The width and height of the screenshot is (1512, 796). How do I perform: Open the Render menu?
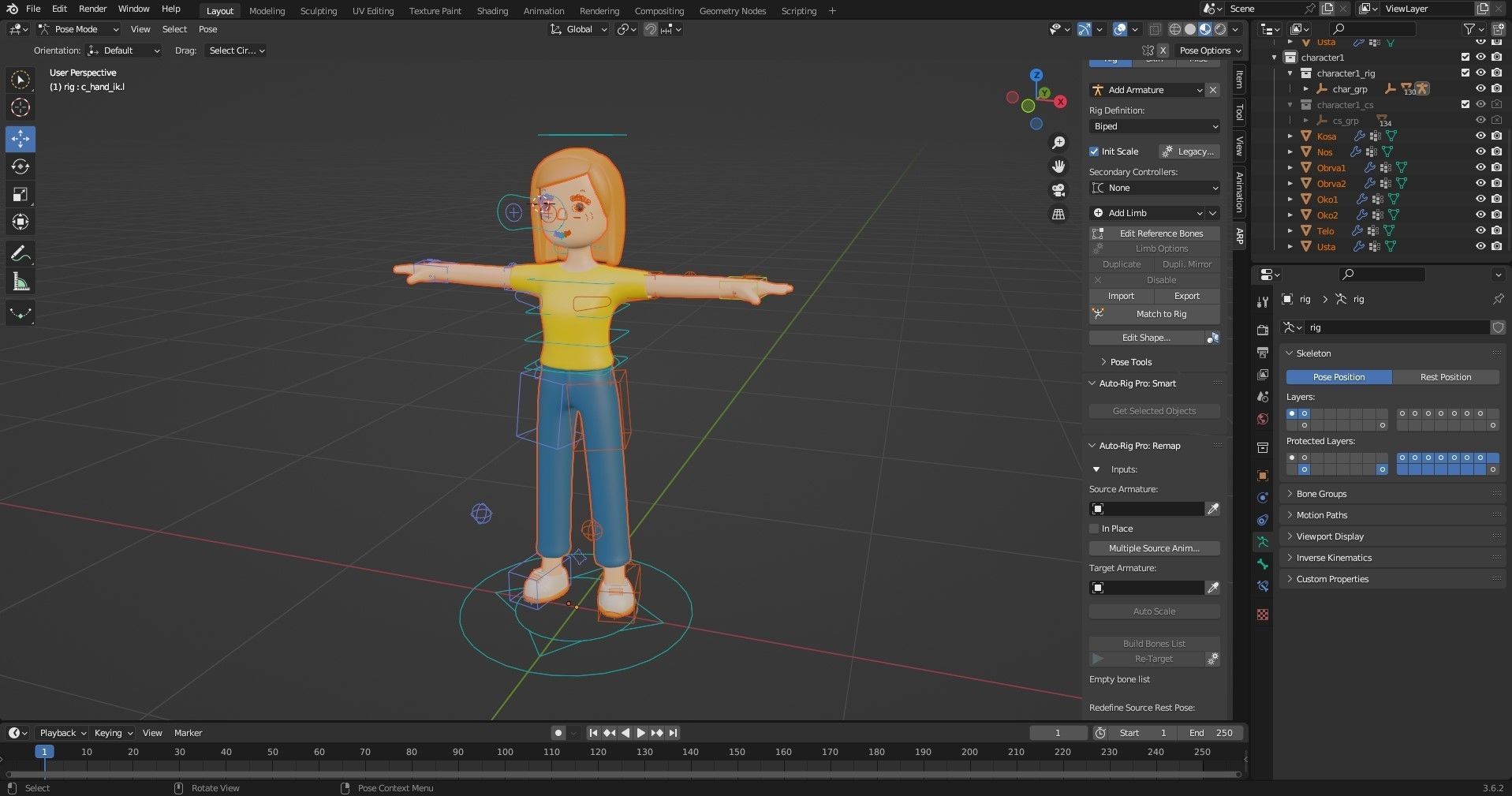(92, 9)
